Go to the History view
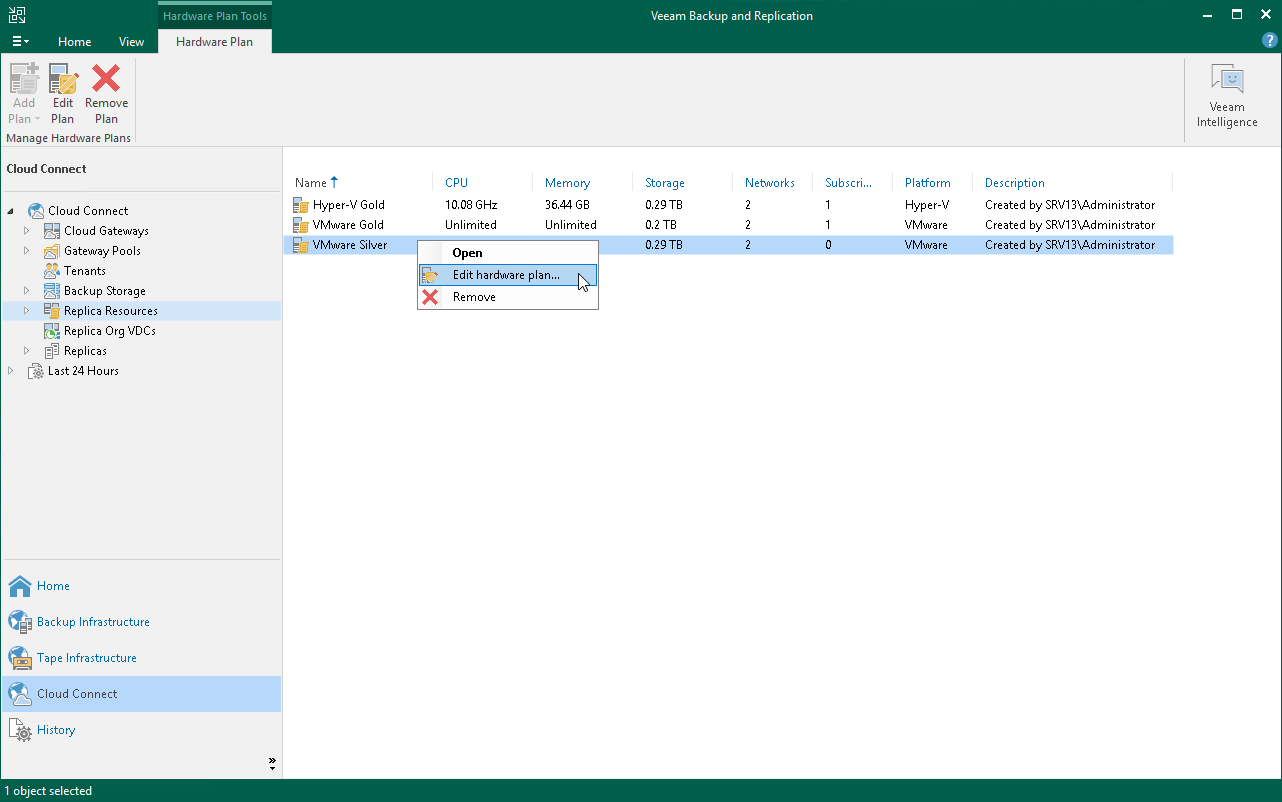The width and height of the screenshot is (1282, 802). coord(56,730)
